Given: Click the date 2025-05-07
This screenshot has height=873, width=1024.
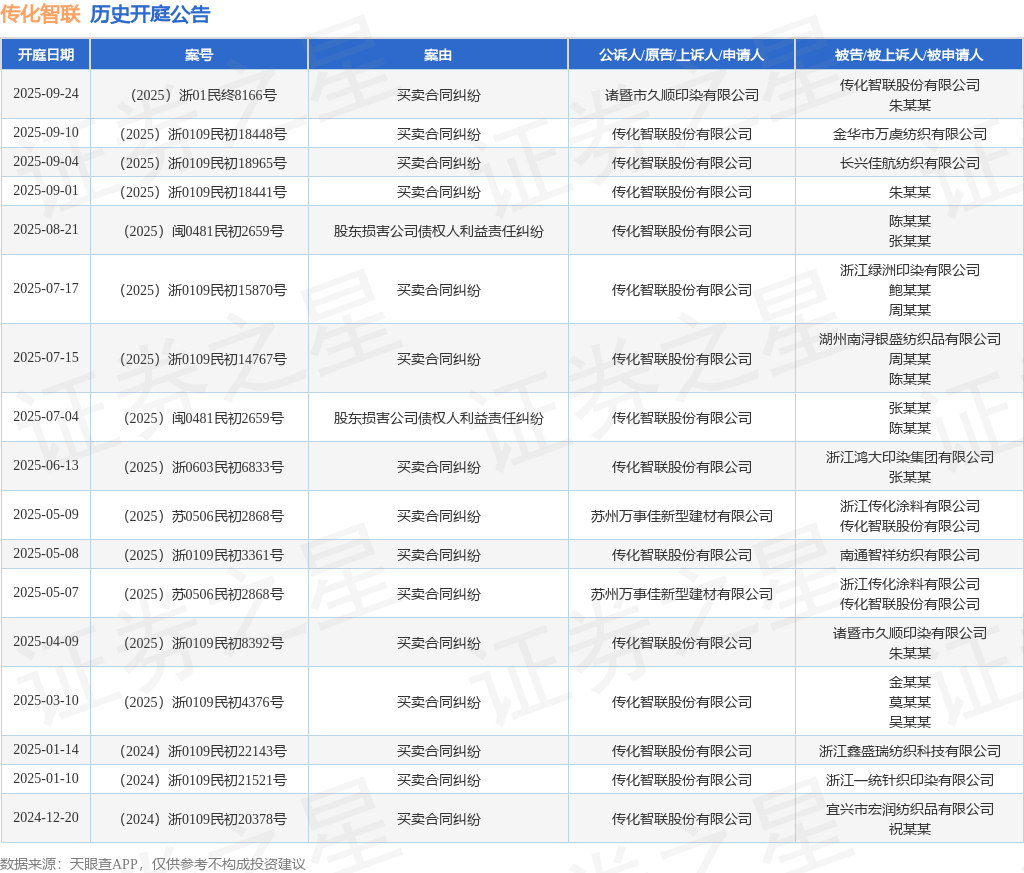Looking at the screenshot, I should coord(46,592).
